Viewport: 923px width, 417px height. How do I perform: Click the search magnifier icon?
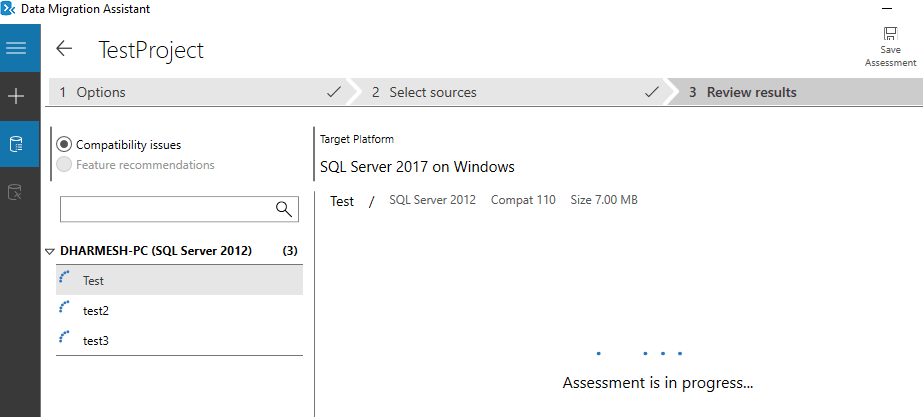(x=285, y=209)
